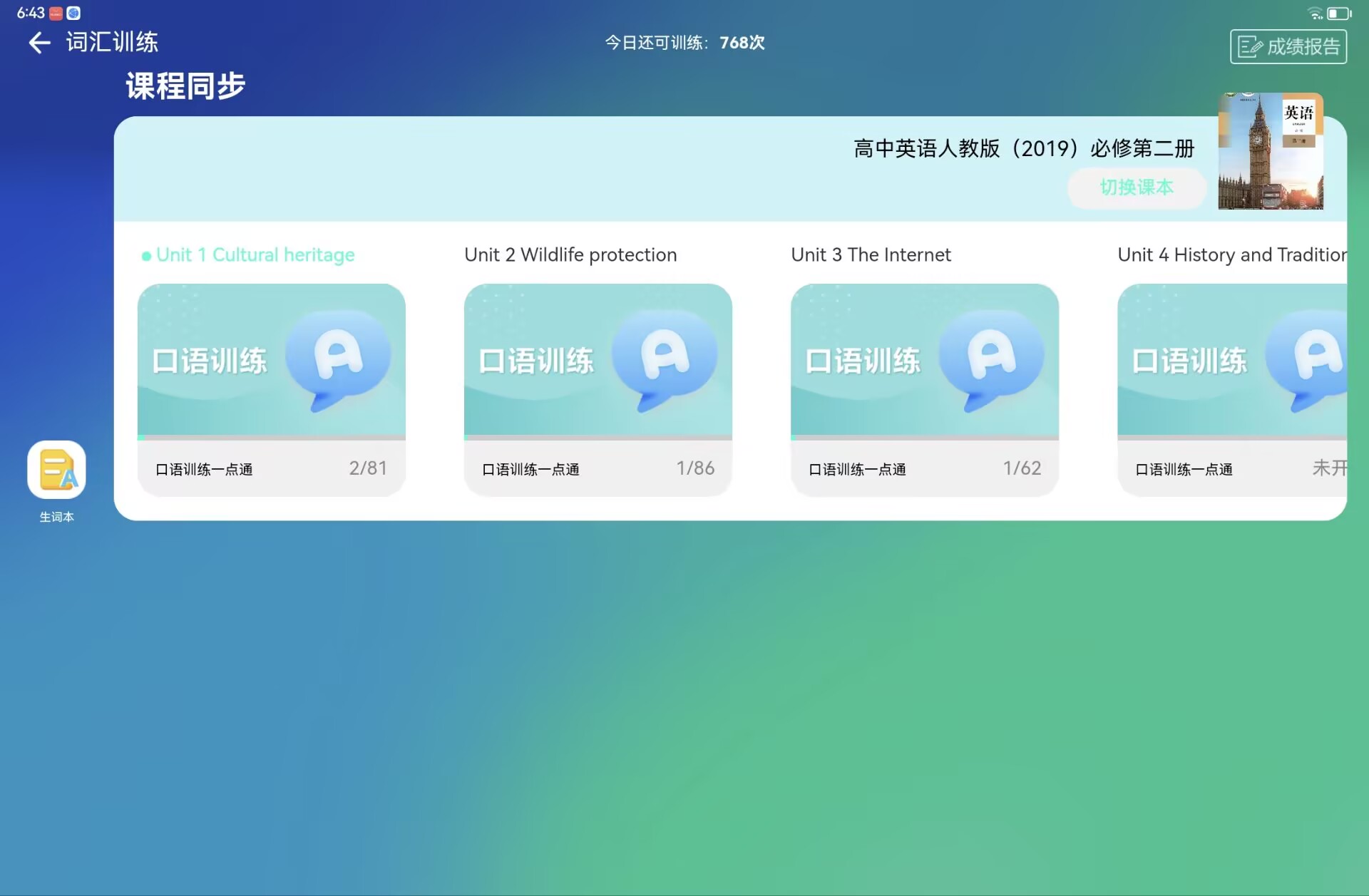
Task: Select the Unit 3 The Internet tab
Action: click(871, 254)
